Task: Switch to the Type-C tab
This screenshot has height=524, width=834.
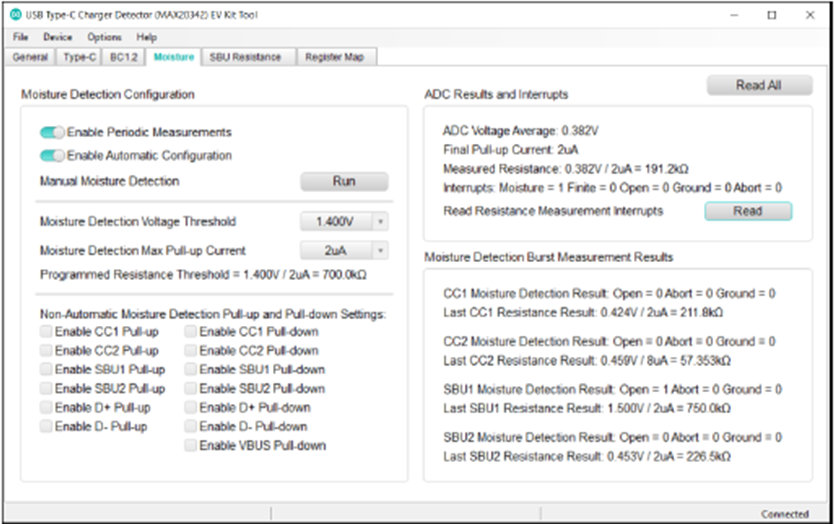Action: (x=80, y=57)
